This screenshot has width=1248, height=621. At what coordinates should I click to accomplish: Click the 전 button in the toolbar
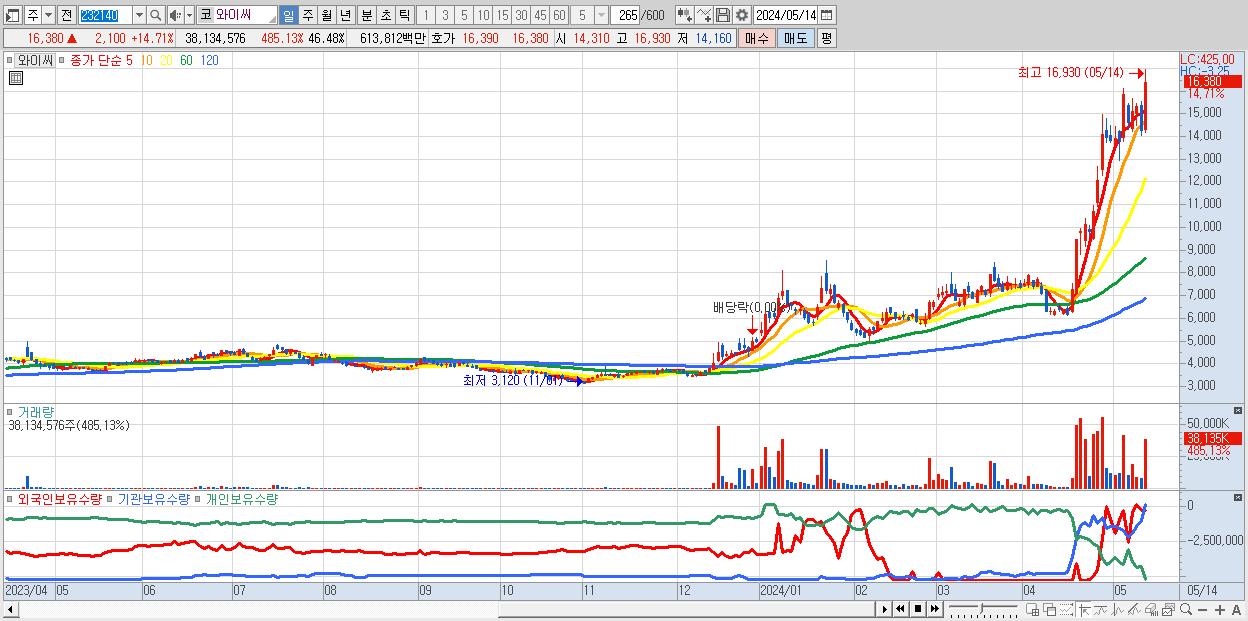[x=66, y=15]
